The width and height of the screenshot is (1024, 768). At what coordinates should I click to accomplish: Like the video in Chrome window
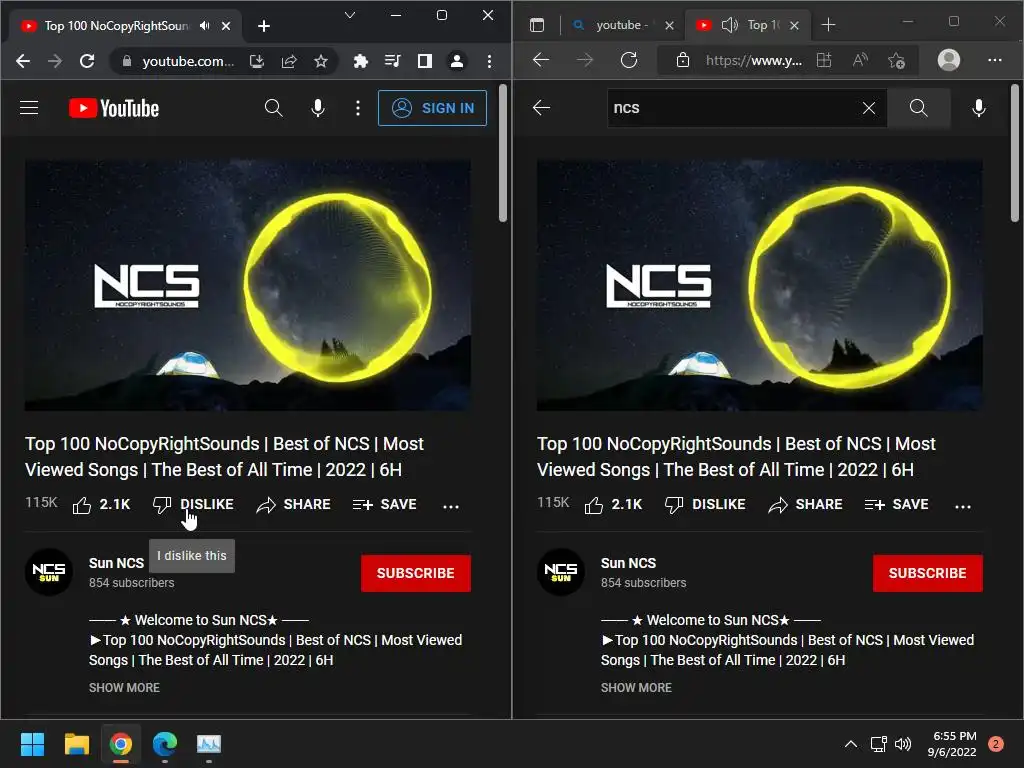pos(101,504)
